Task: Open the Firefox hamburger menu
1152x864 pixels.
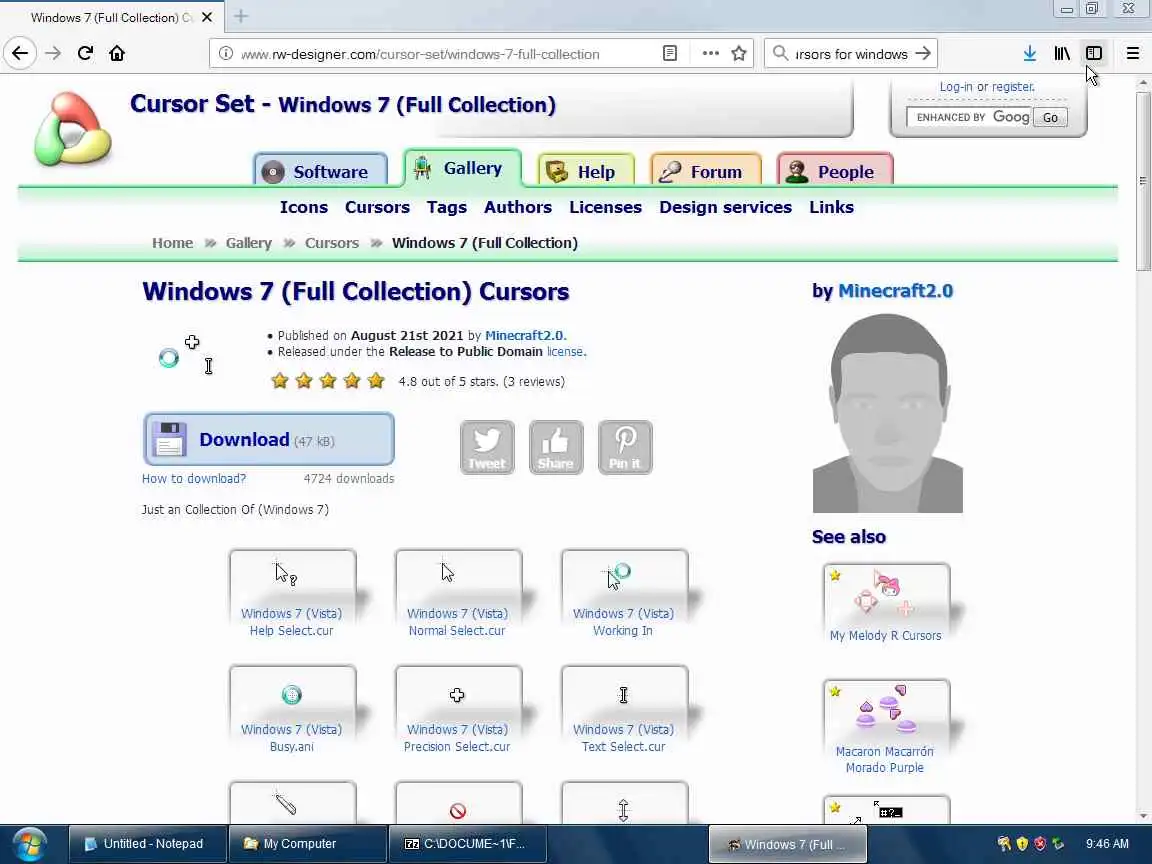Action: click(1133, 54)
